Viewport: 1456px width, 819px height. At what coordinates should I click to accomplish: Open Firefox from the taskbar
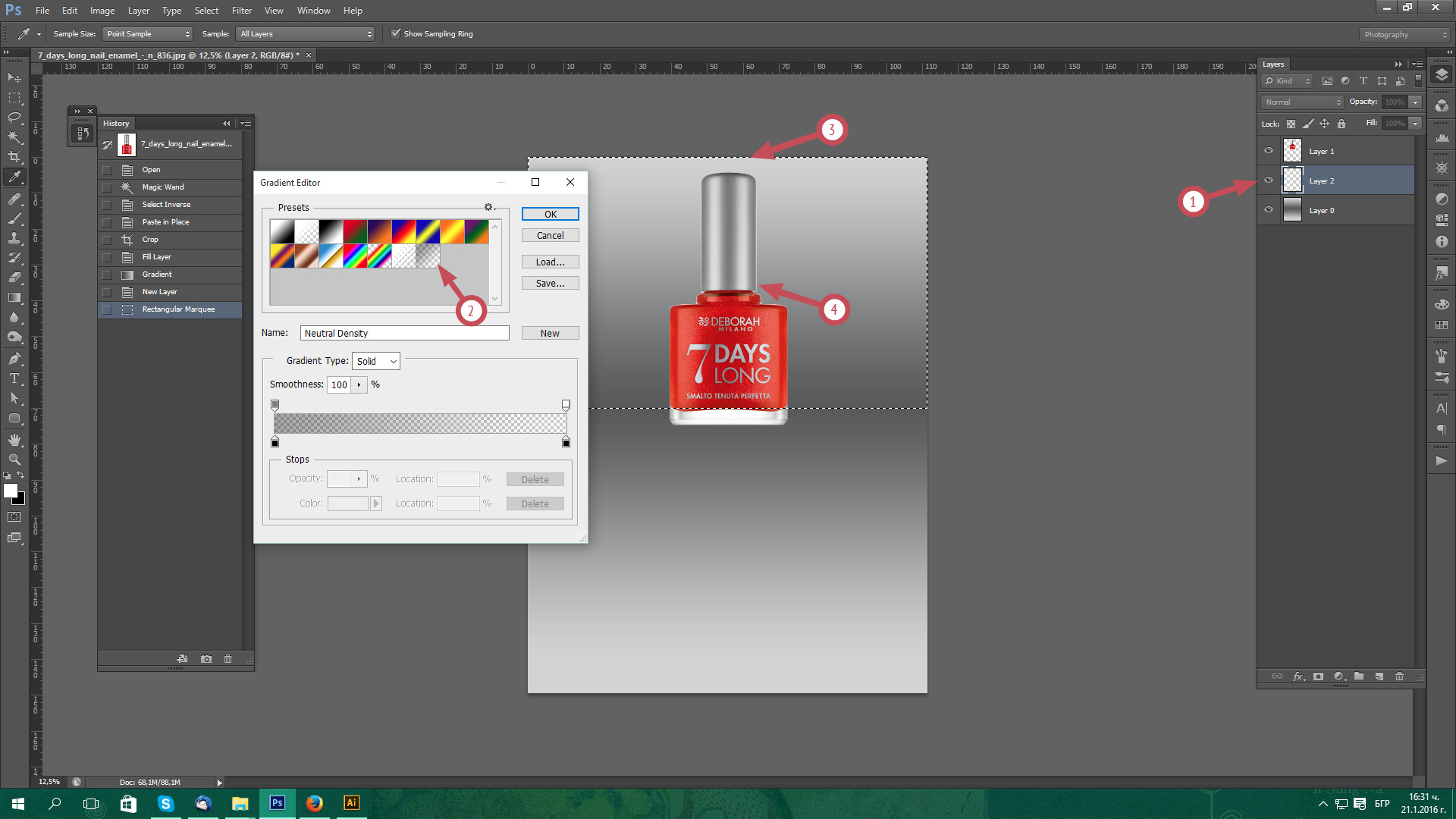click(314, 803)
